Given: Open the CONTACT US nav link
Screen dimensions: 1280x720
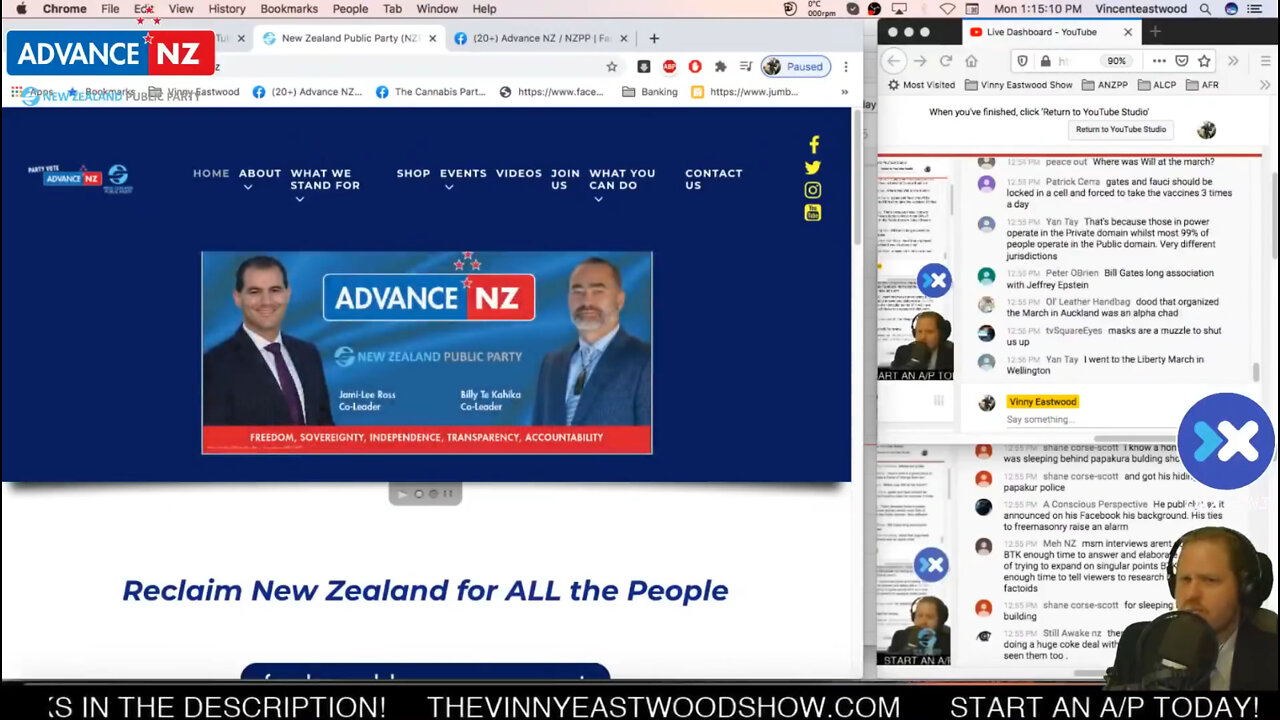Looking at the screenshot, I should click(714, 179).
